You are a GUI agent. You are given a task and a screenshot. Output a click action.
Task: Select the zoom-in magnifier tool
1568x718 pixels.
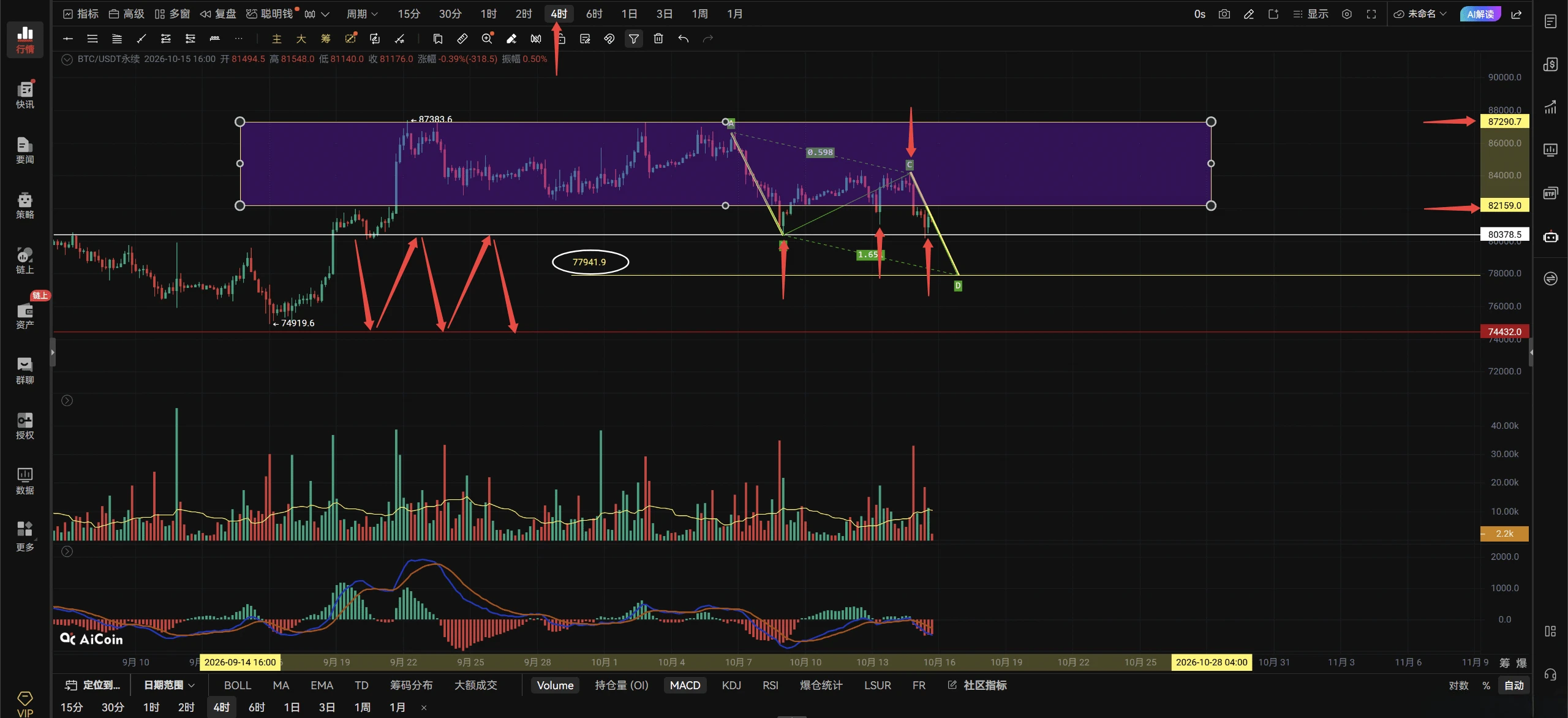click(487, 39)
